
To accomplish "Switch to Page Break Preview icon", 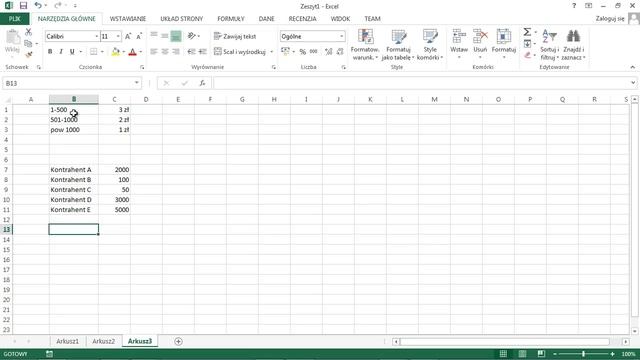I will [x=541, y=354].
